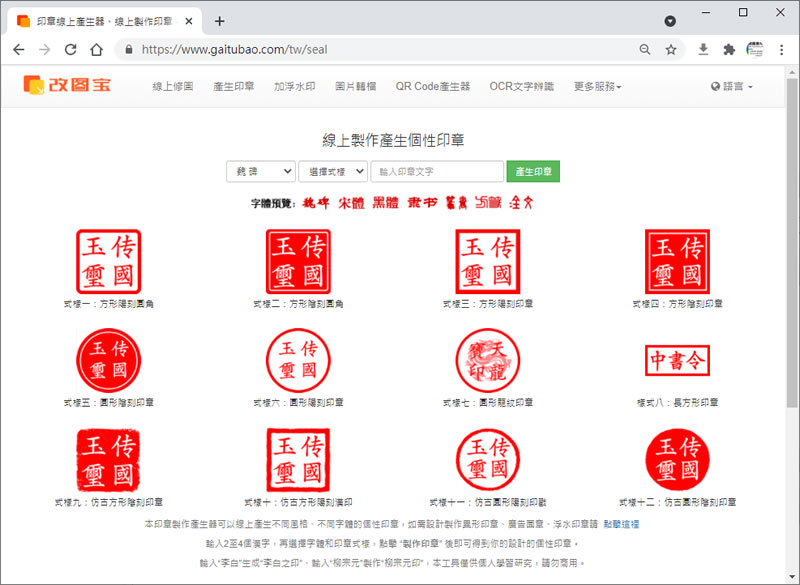The width and height of the screenshot is (800, 585).
Task: Open the 語言 language selector
Action: coord(731,87)
